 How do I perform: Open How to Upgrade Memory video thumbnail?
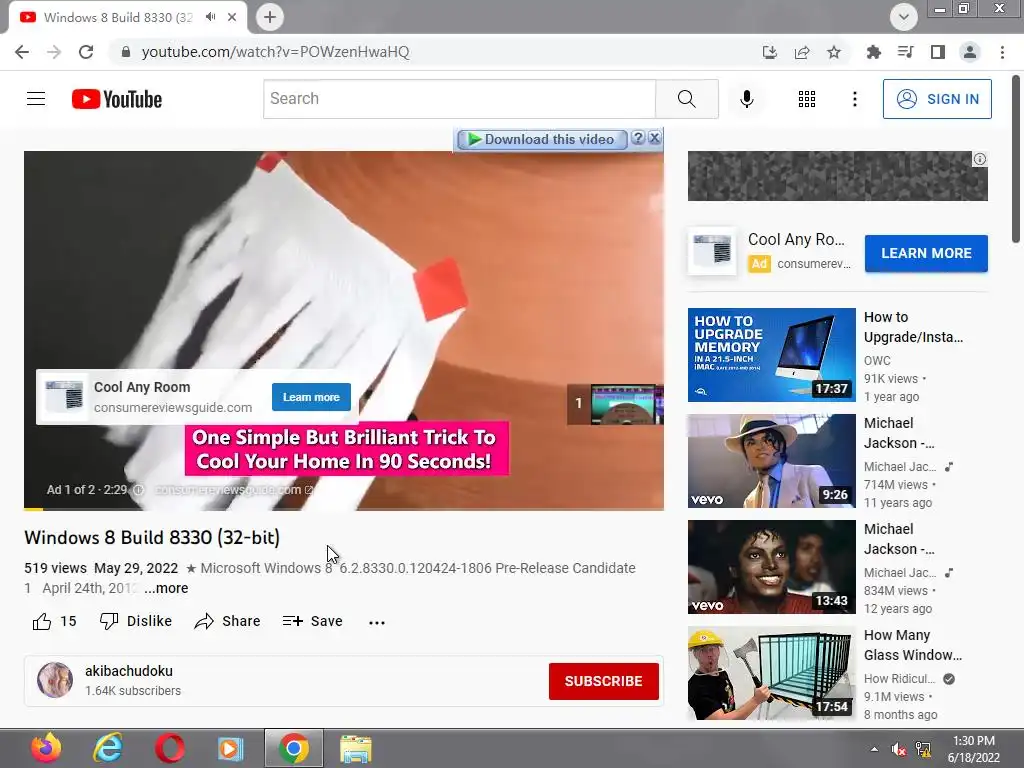point(771,355)
